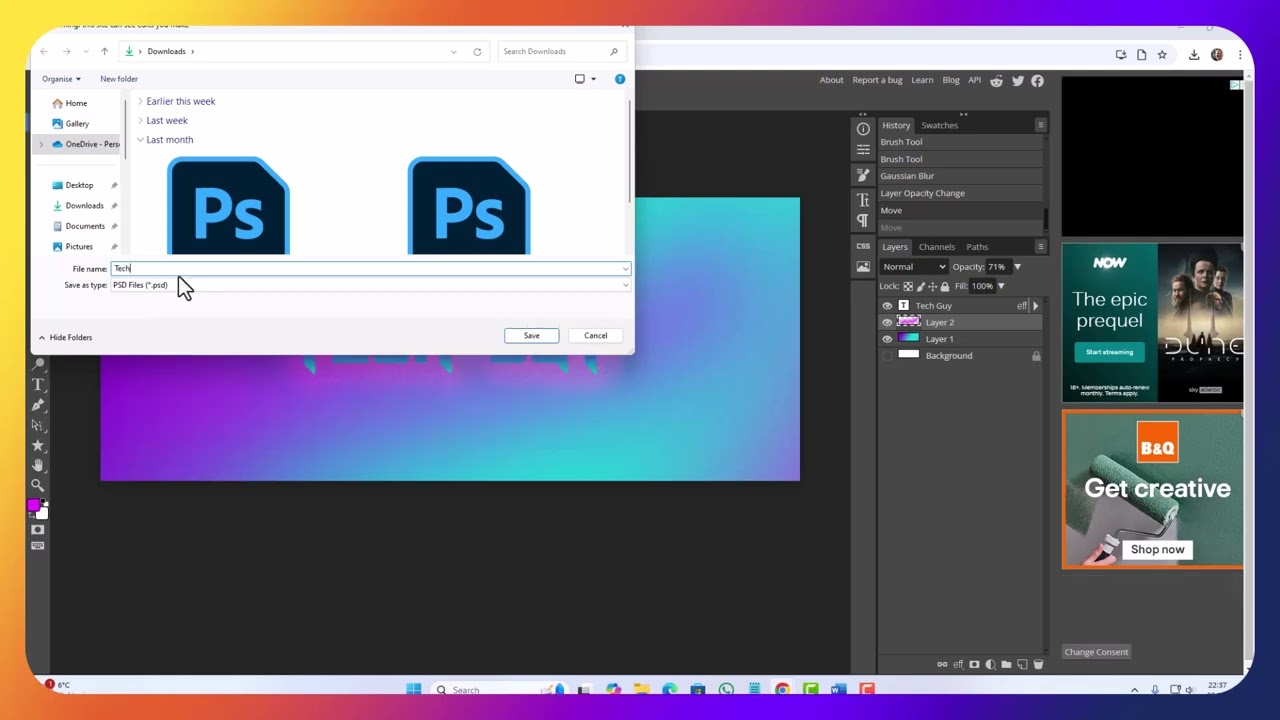Image resolution: width=1280 pixels, height=720 pixels.
Task: Select the Path Select tool in toolbar
Action: click(38, 425)
